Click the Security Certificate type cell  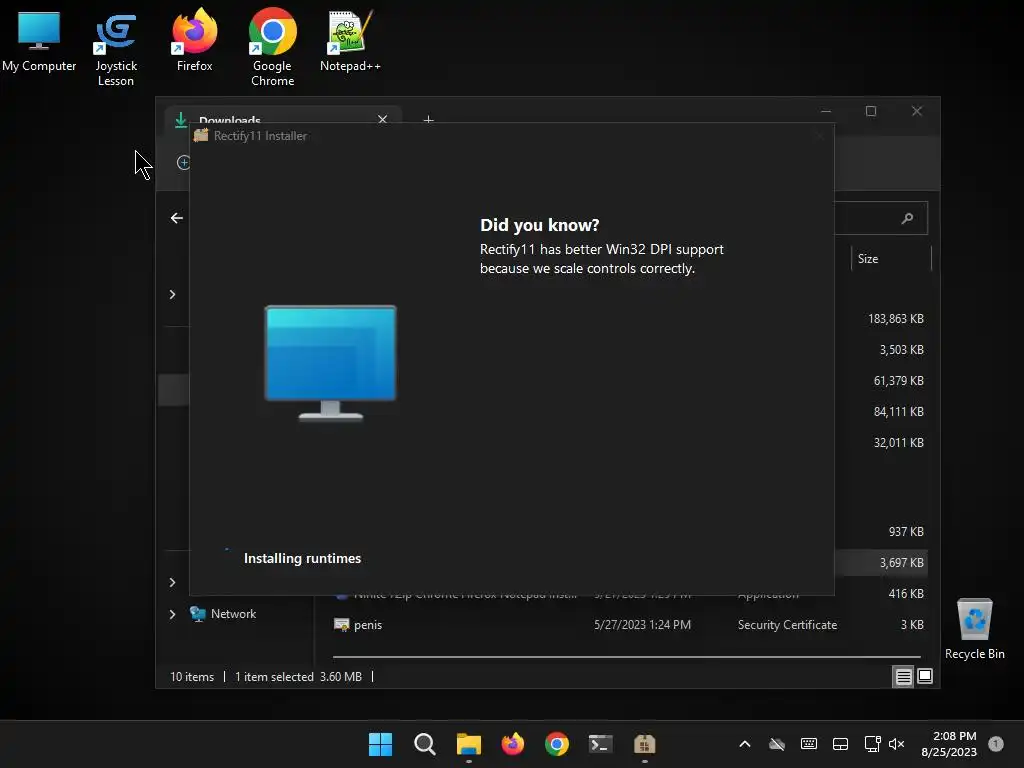tap(787, 625)
